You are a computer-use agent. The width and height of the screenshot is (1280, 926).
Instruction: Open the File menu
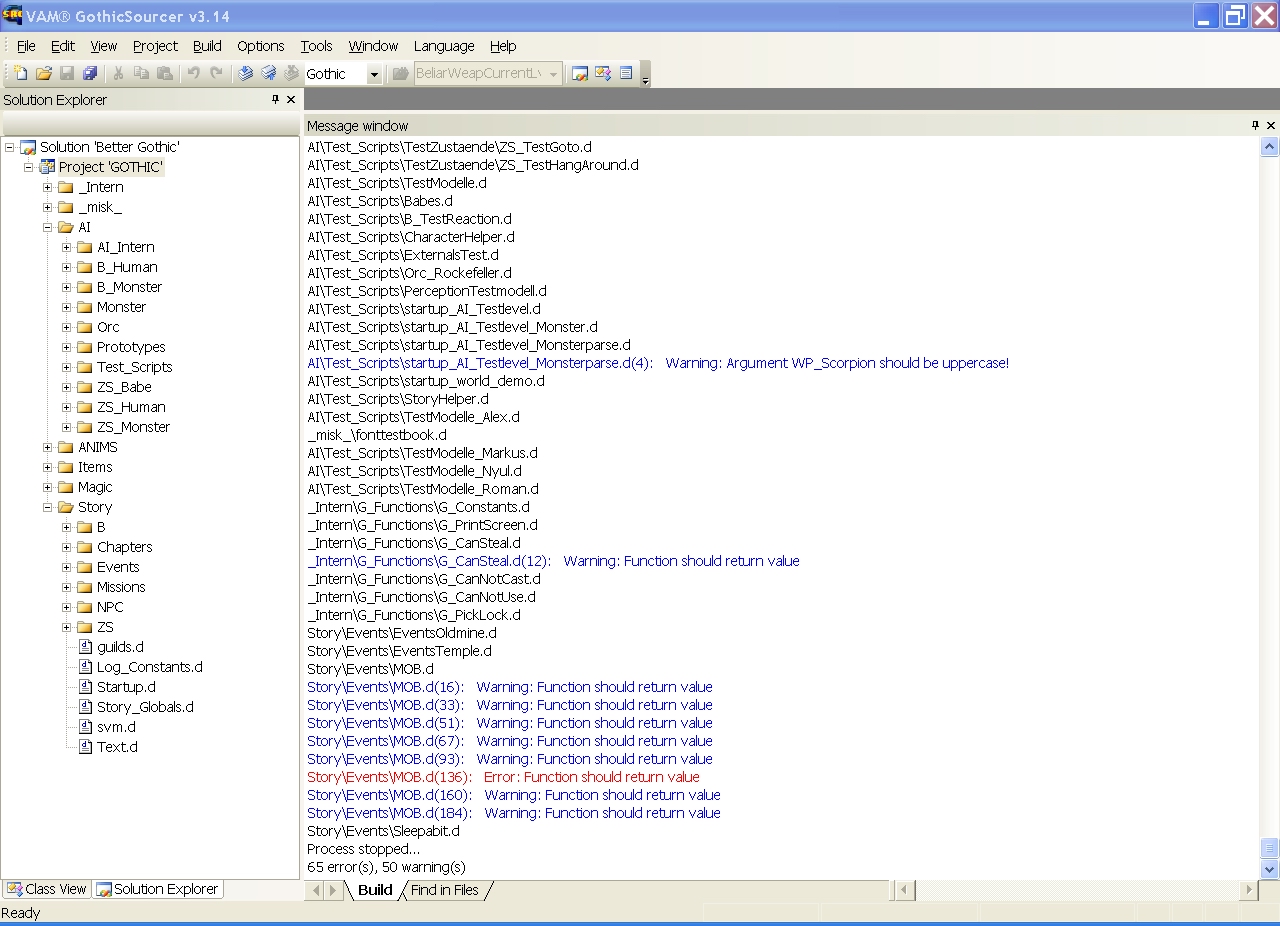pyautogui.click(x=26, y=46)
